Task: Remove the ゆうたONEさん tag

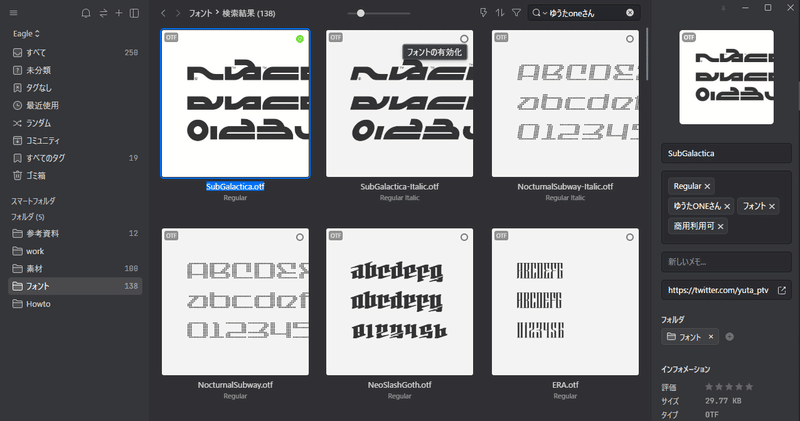Action: [x=727, y=206]
